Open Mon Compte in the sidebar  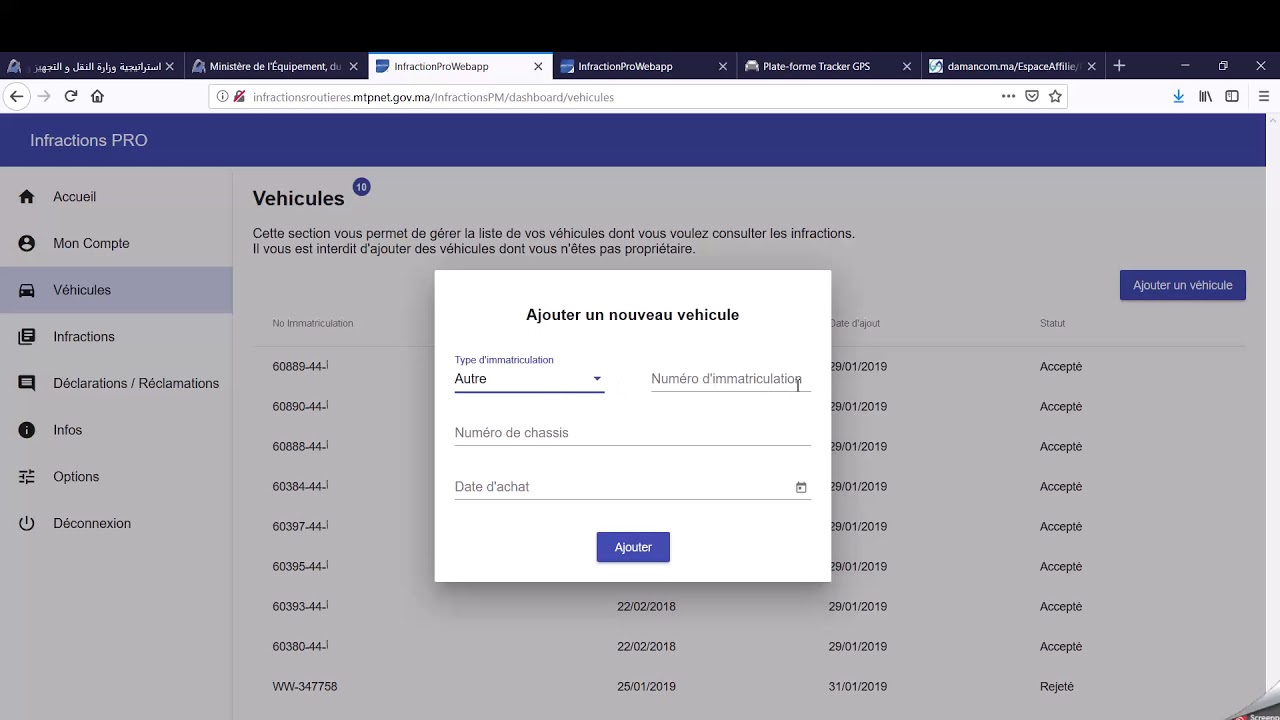pyautogui.click(x=116, y=243)
